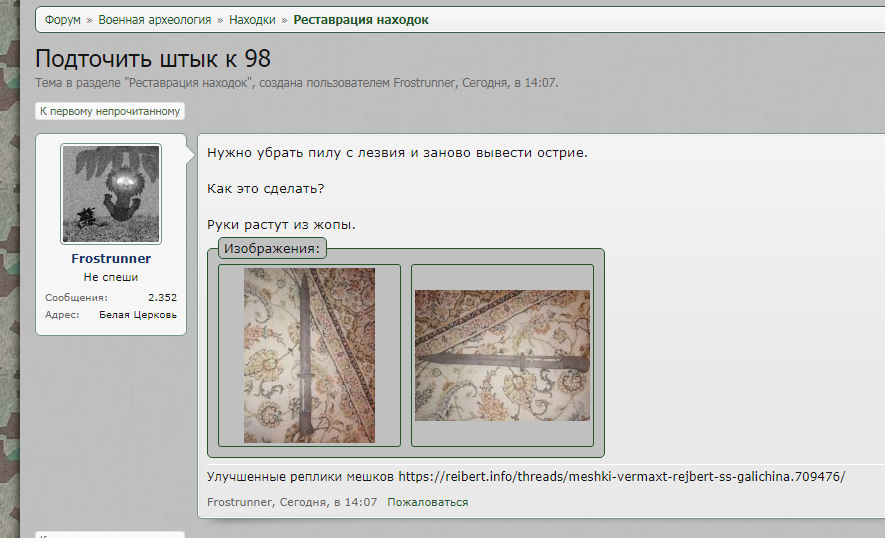The width and height of the screenshot is (885, 538).
Task: Open the Frostrunner username under the avatar
Action: click(111, 259)
